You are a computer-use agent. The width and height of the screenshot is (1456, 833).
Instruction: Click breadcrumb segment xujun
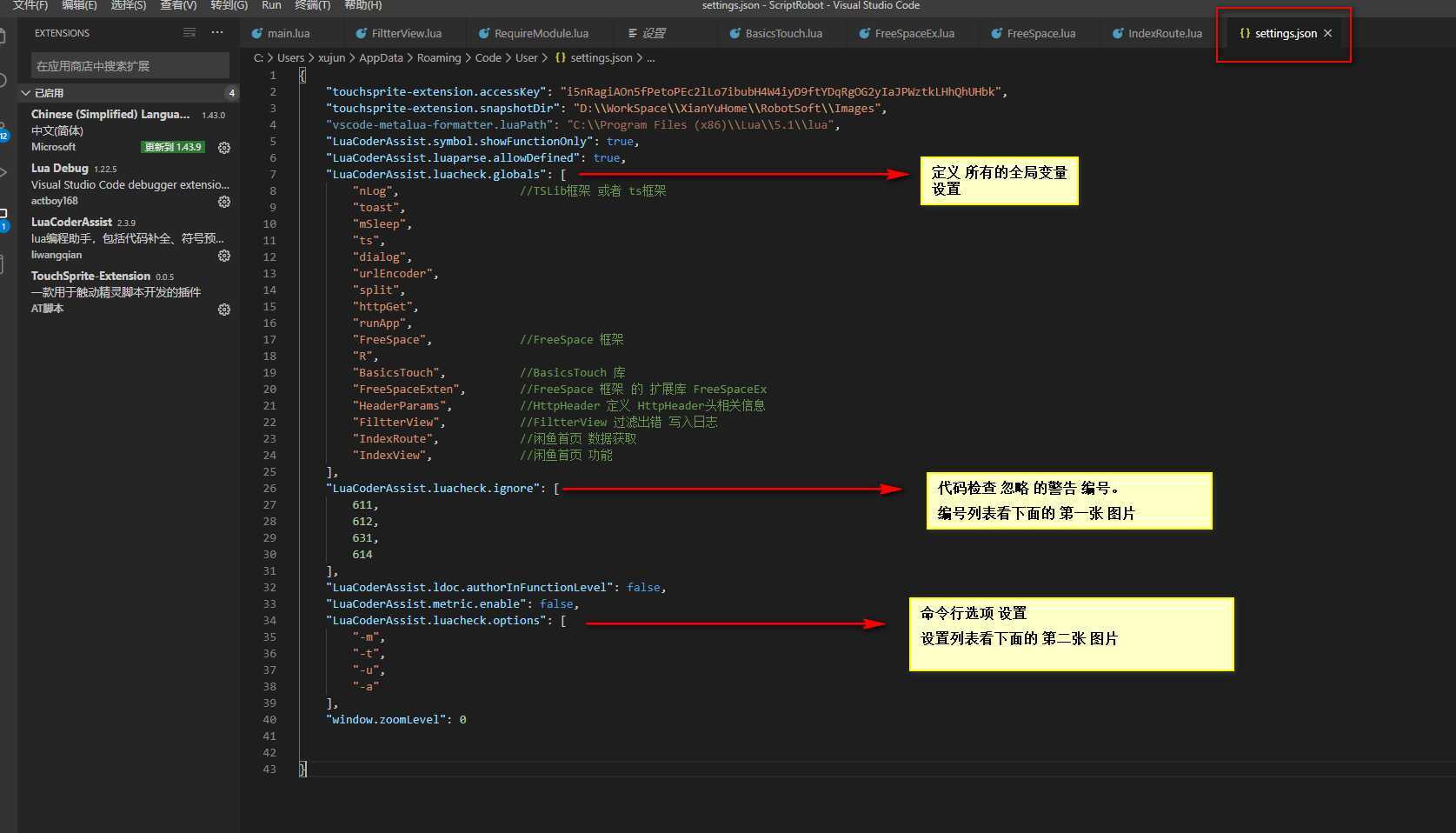click(331, 57)
